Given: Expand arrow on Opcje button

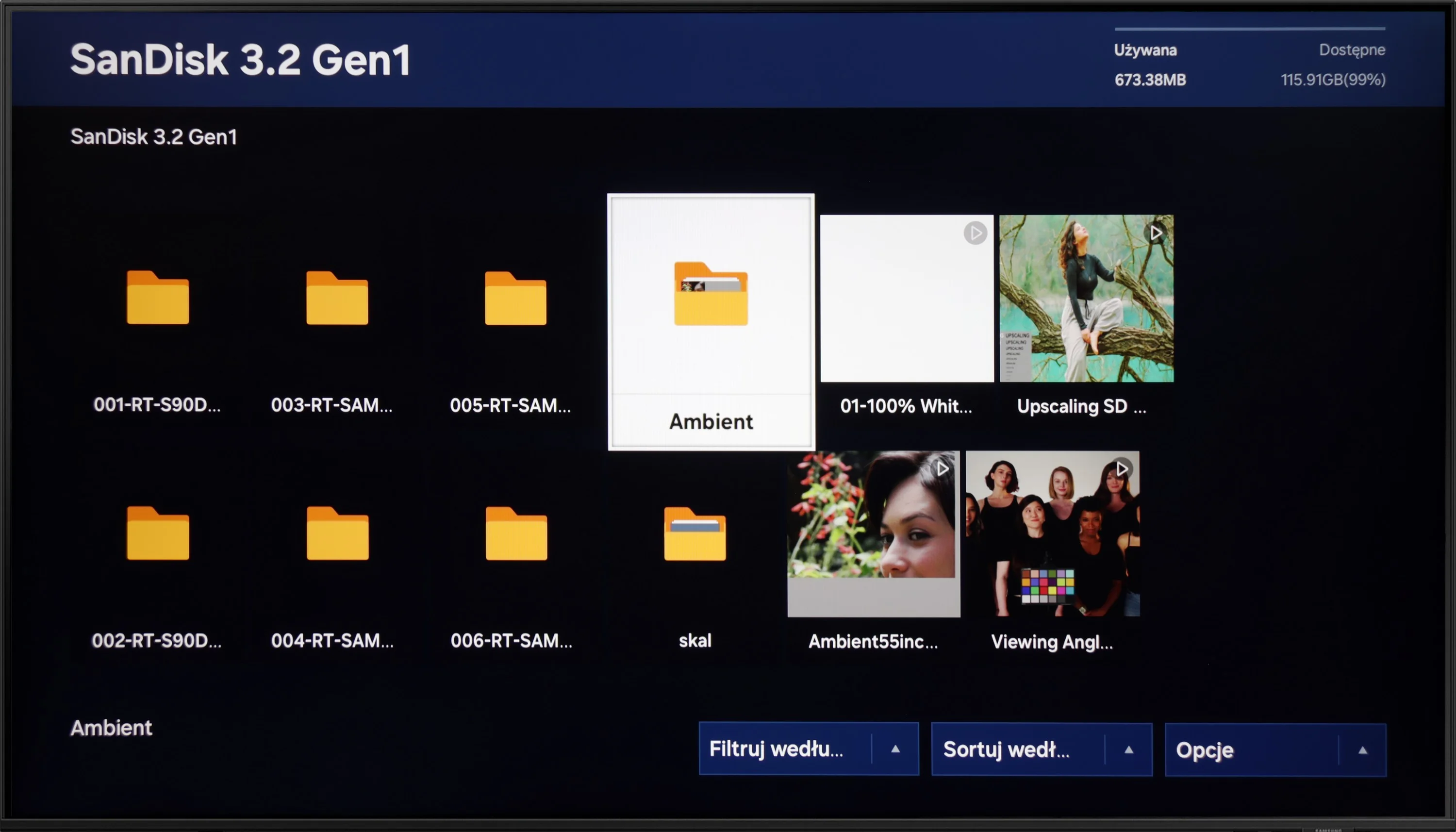Looking at the screenshot, I should (1363, 750).
